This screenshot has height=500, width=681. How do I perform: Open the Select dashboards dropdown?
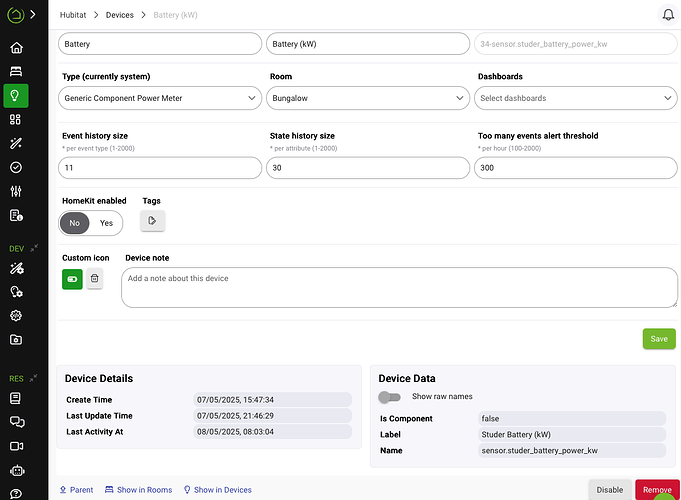pyautogui.click(x=575, y=98)
